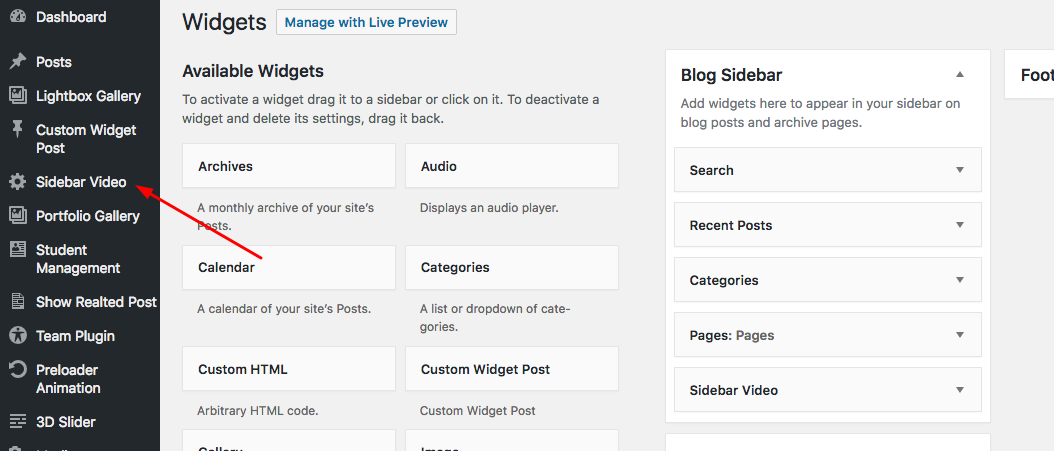Expand the Recent Posts widget arrow
This screenshot has width=1054, height=451.
tap(960, 225)
